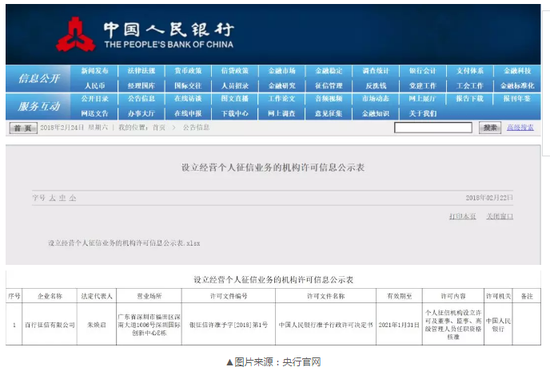The width and height of the screenshot is (550, 371).
Task: Visit the 网上调查 page
Action: (282, 114)
